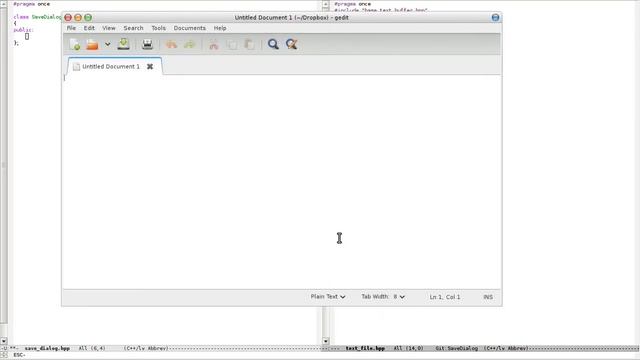640x360 pixels.
Task: Maximize the gedit window with green button
Action: pyautogui.click(x=88, y=18)
